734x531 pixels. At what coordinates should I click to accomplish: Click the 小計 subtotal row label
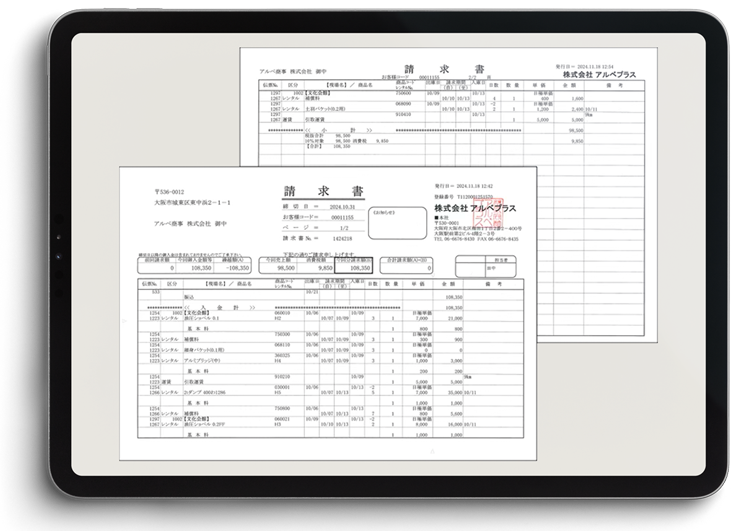coord(339,130)
